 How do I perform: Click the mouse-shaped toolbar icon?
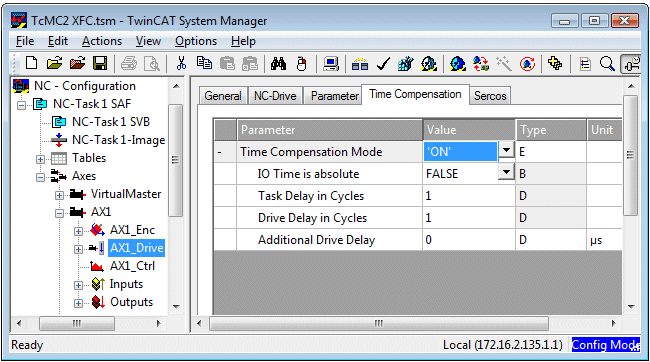pyautogui.click(x=301, y=63)
